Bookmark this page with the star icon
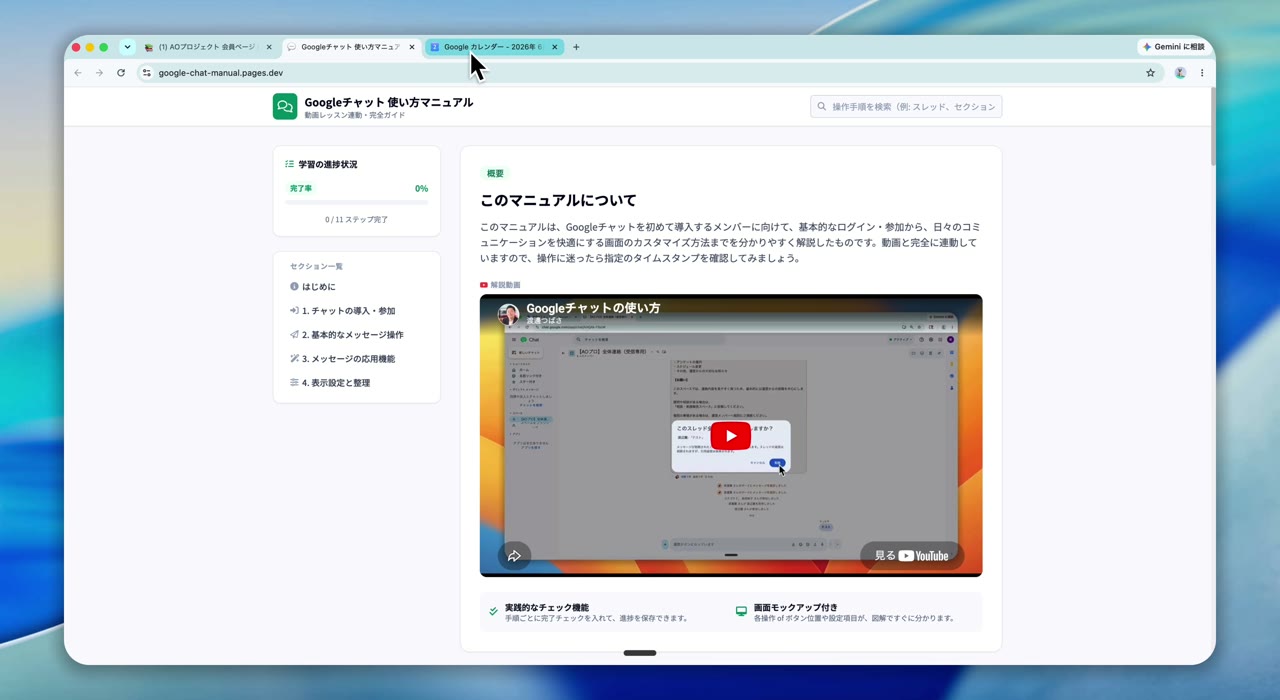This screenshot has width=1280, height=700. 1150,73
